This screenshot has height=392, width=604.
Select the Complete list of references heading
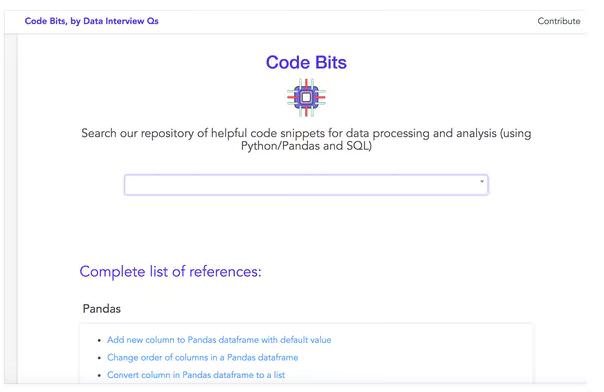[170, 271]
